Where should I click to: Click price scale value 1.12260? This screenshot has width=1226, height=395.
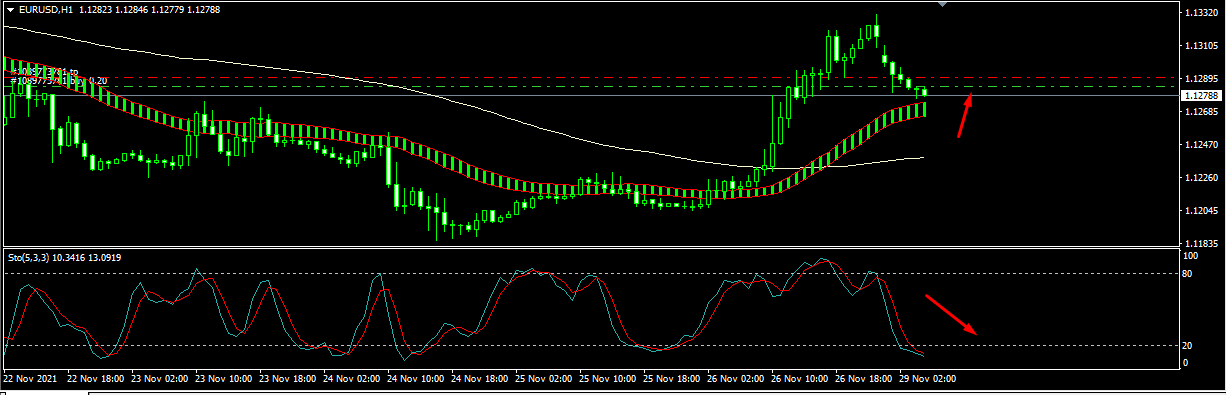[1200, 178]
